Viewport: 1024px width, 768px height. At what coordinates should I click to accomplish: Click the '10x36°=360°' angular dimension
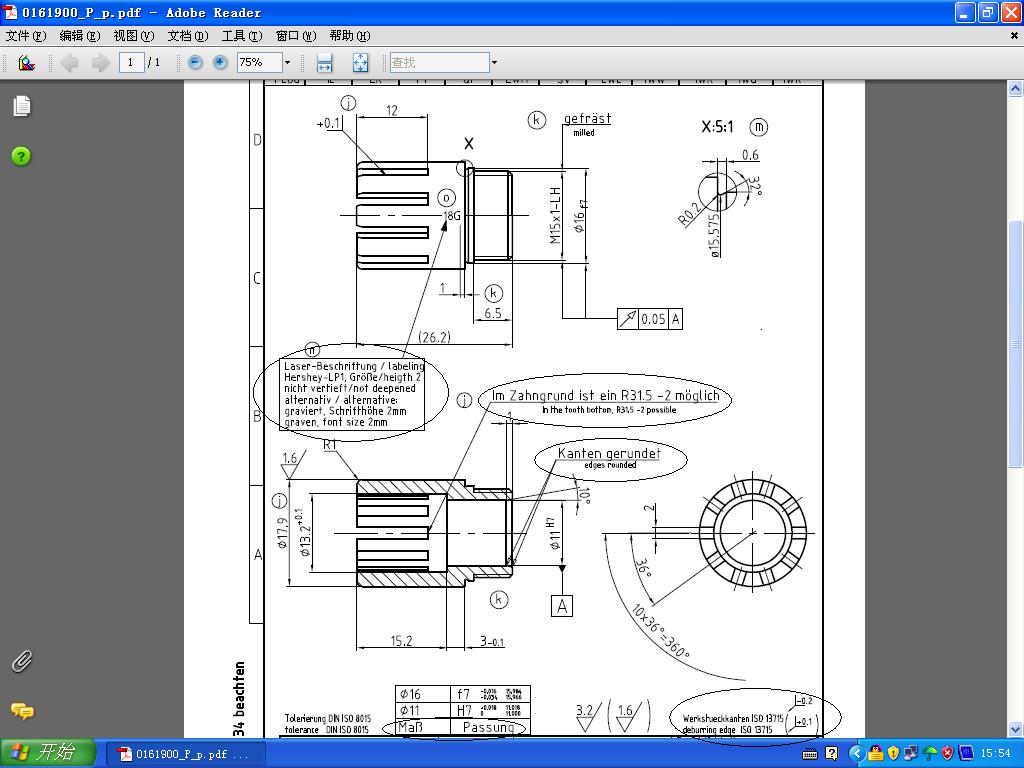(x=660, y=631)
